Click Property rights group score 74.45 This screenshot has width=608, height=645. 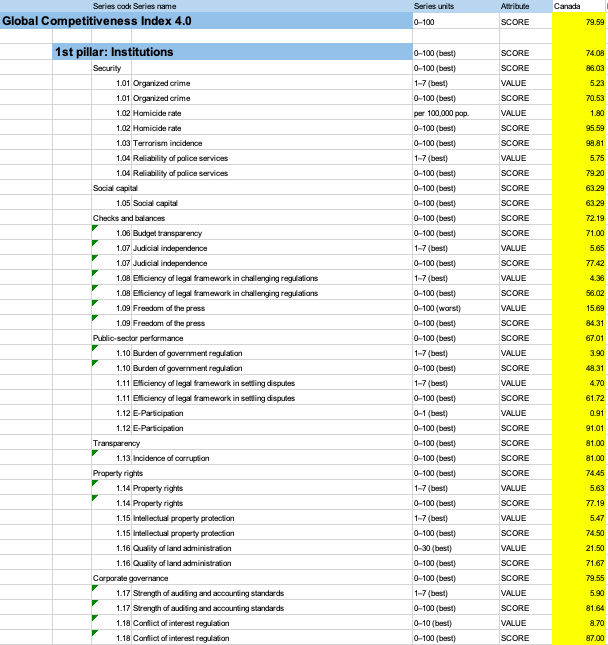tap(579, 473)
